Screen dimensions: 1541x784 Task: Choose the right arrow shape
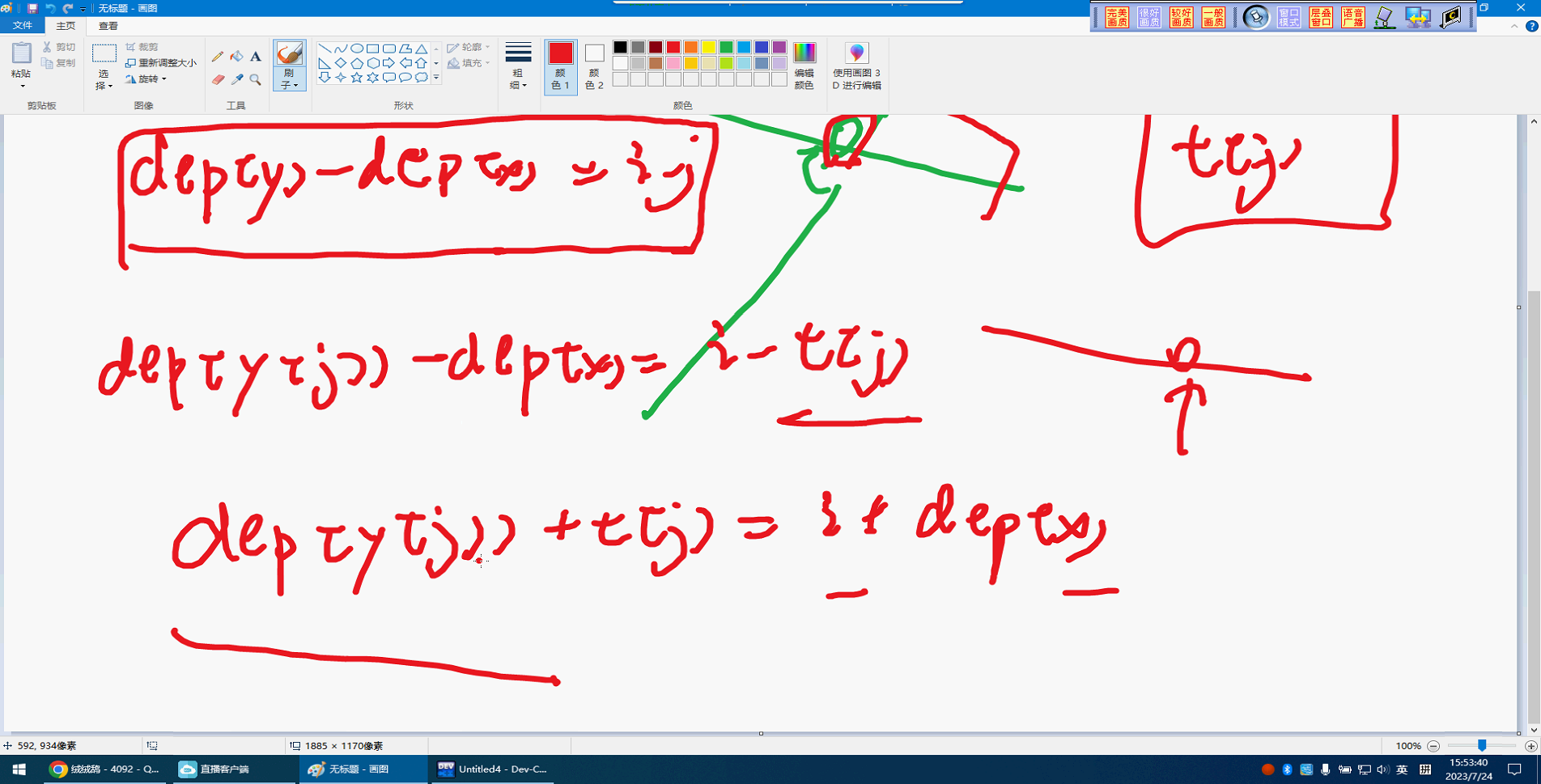[389, 63]
